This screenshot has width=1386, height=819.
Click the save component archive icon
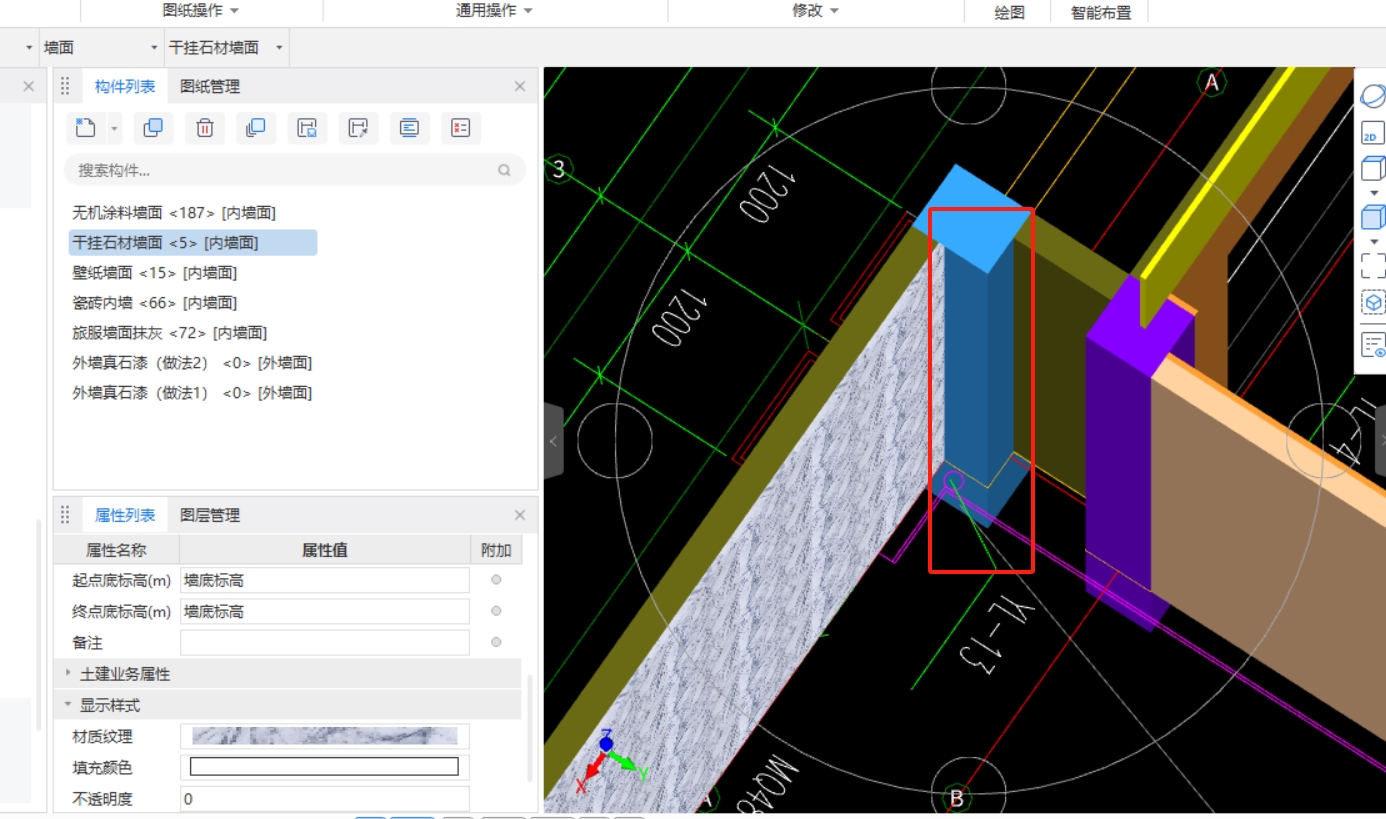tap(307, 128)
